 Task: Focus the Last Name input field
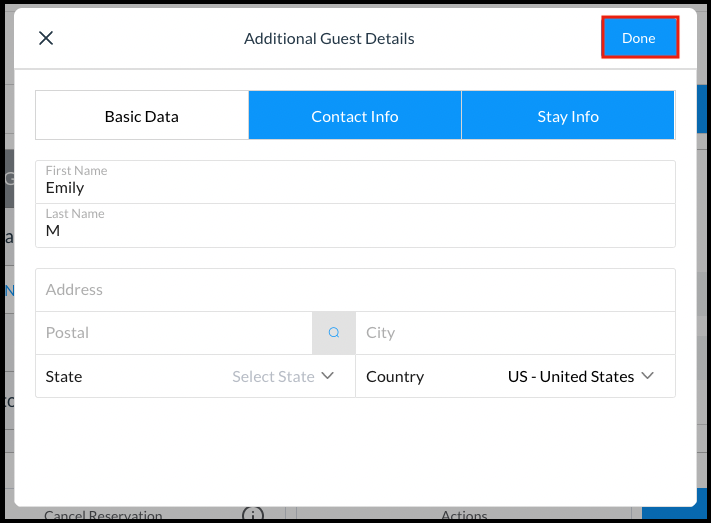tap(355, 230)
